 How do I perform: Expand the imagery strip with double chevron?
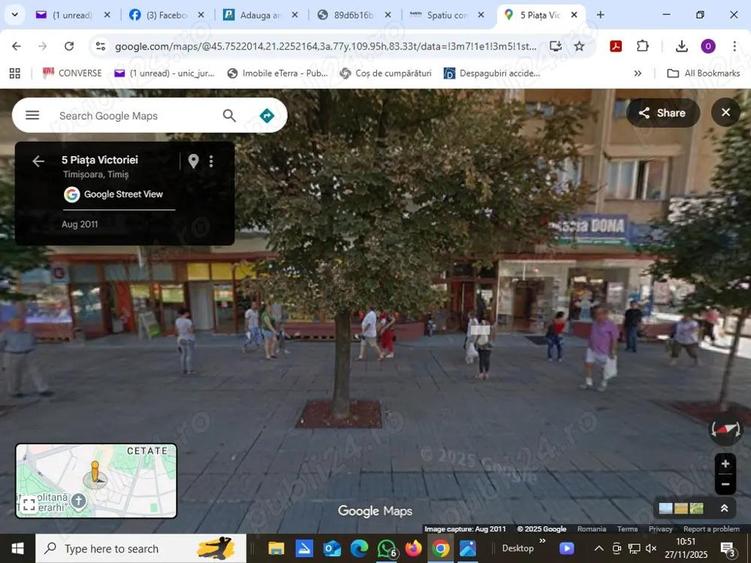(x=724, y=508)
